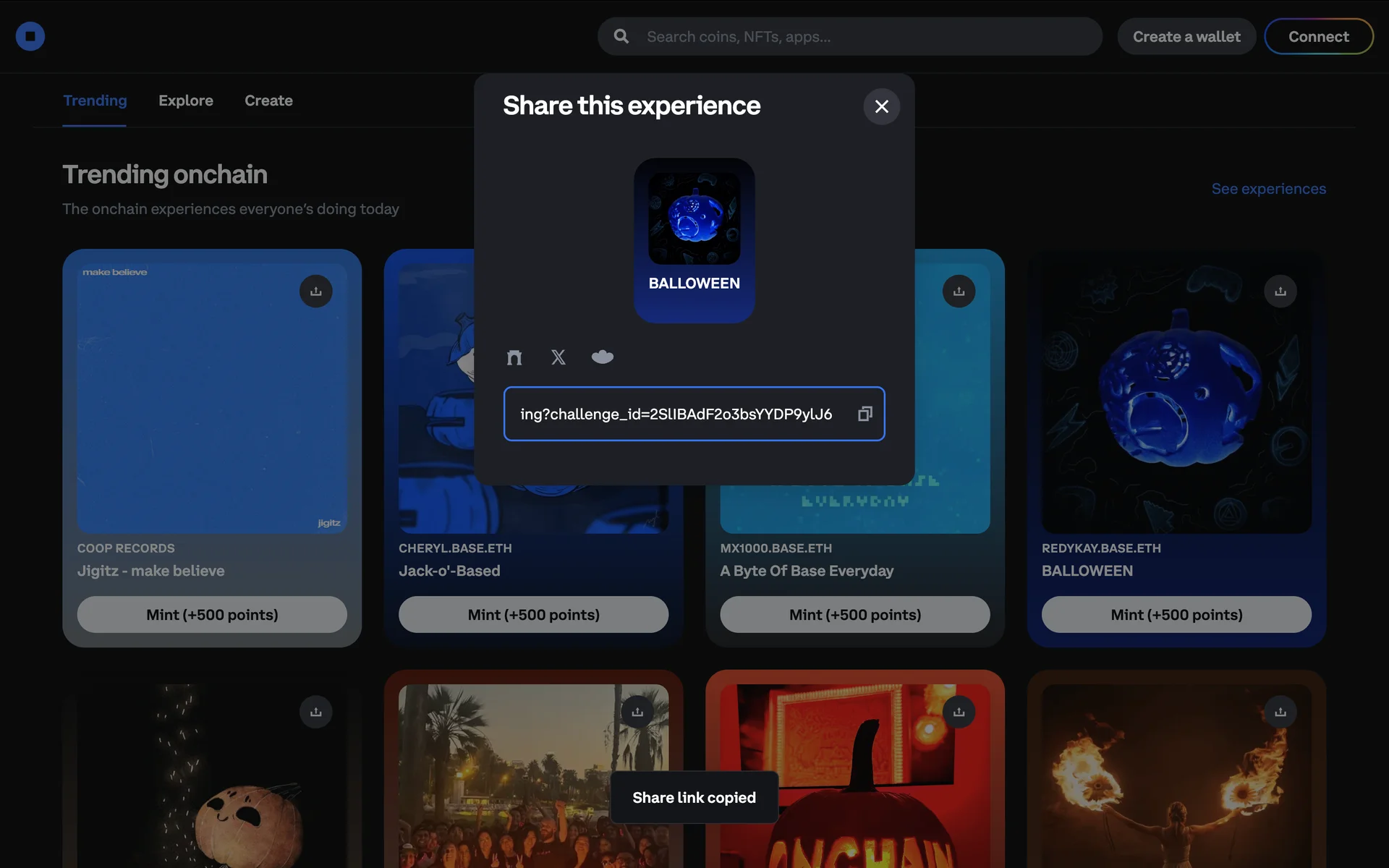Click share icon on Jigitz make believe card
Viewport: 1389px width, 868px height.
[x=316, y=292]
